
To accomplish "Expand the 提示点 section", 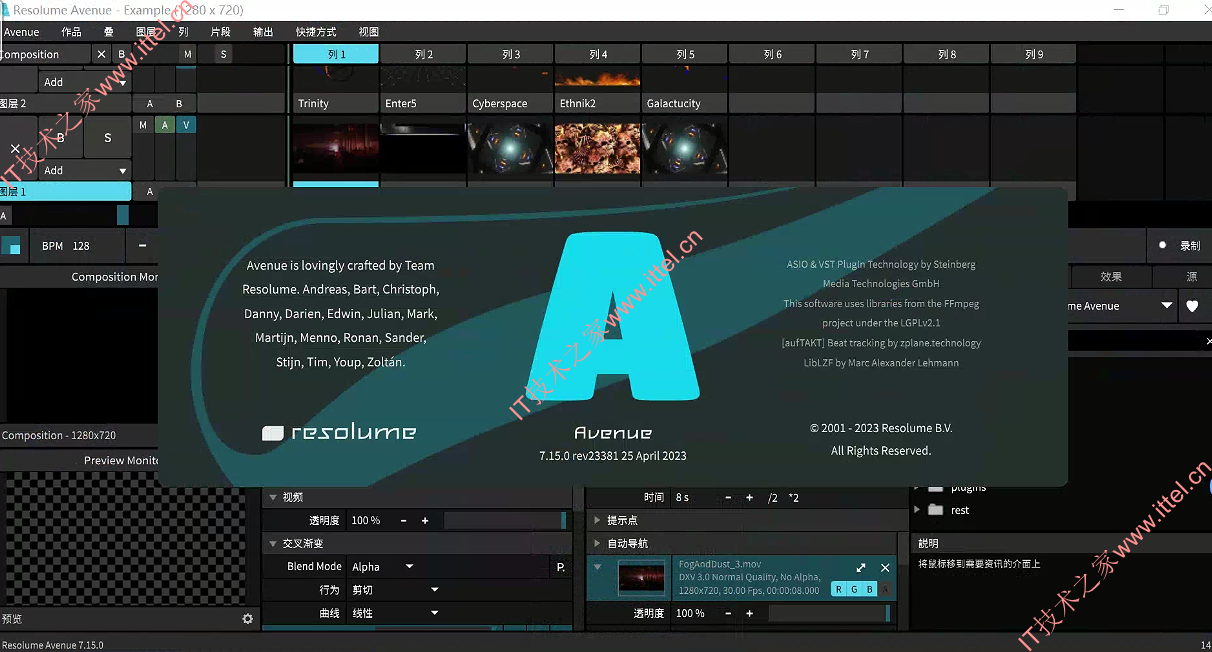I will point(598,520).
